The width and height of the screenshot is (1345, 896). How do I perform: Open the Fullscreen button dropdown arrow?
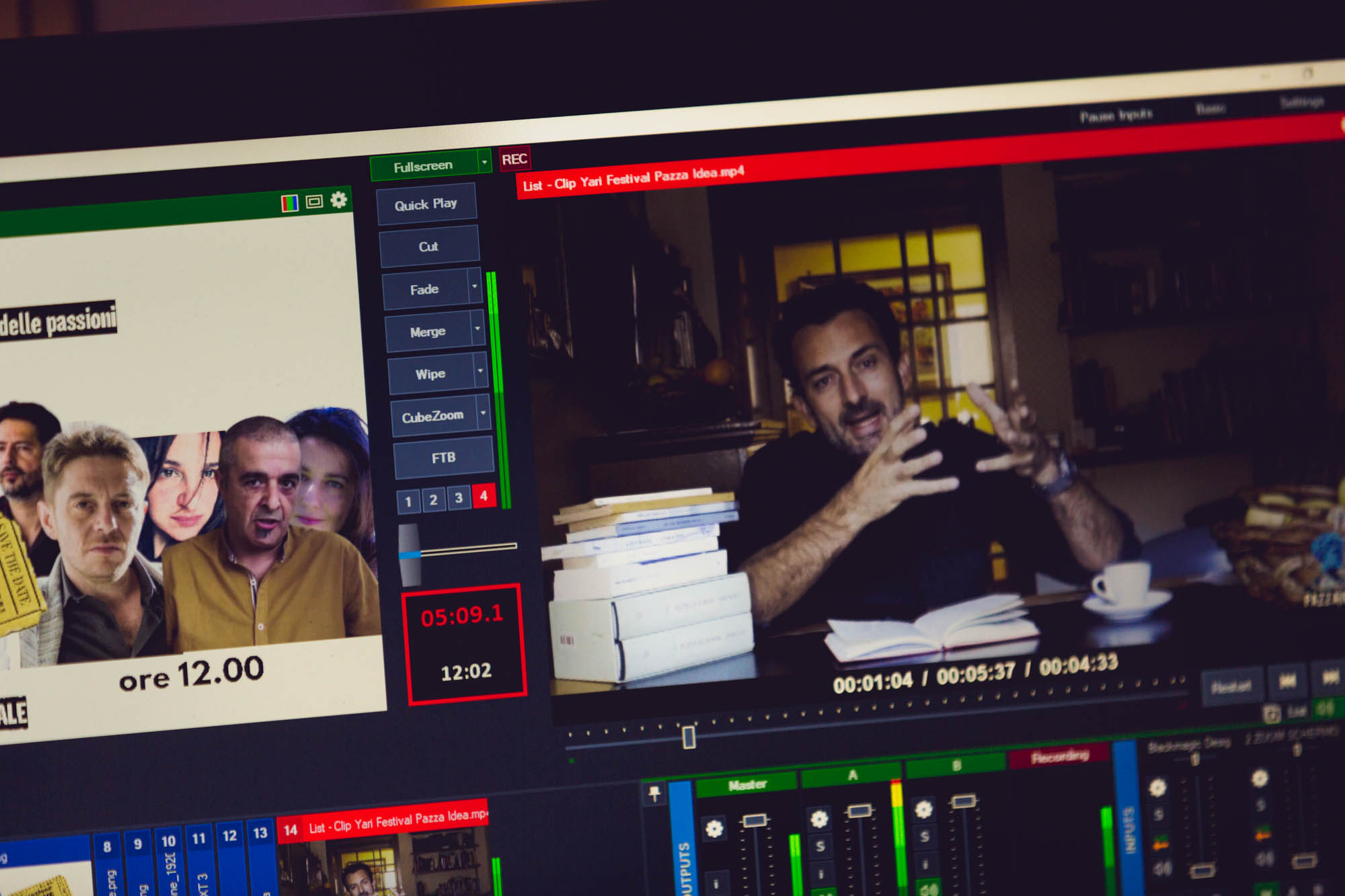[x=484, y=162]
